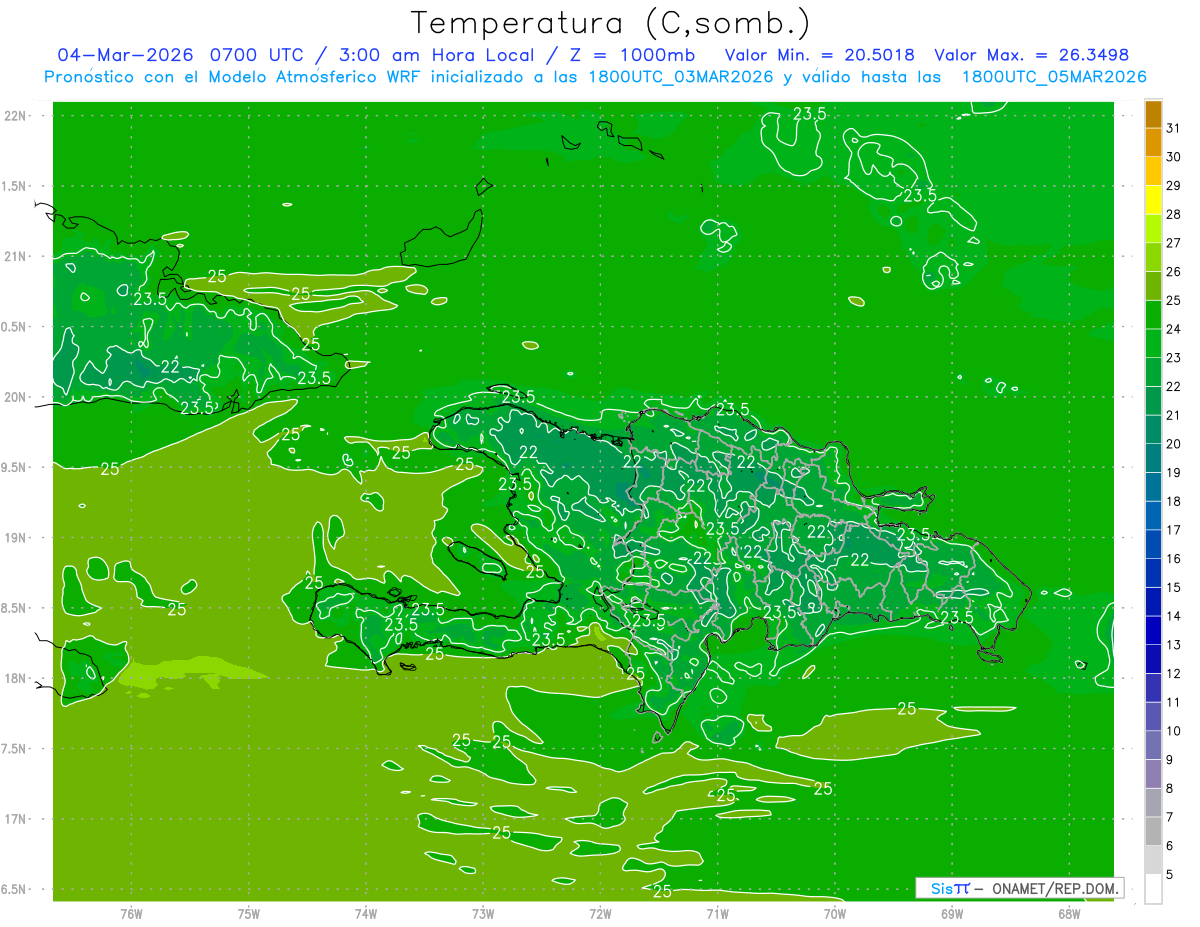
Task: Click the legend value '15'
Action: (x=1173, y=587)
